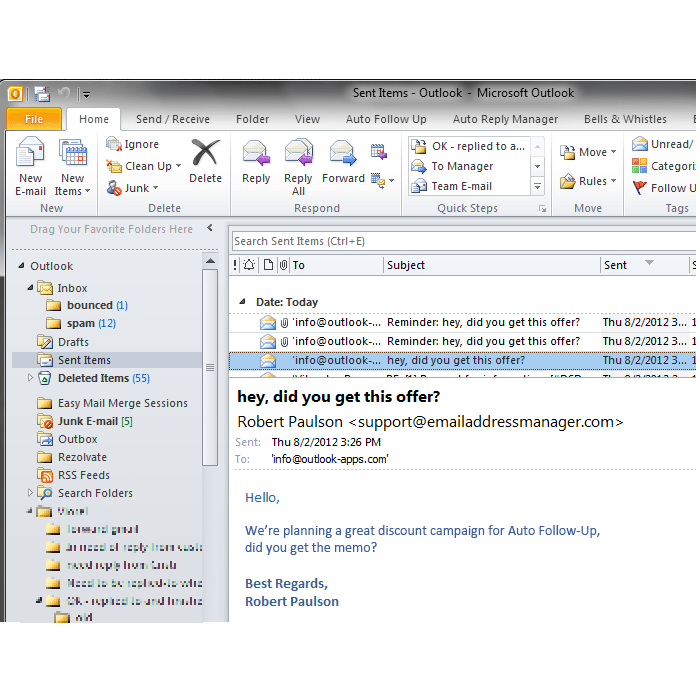Open the Auto Reply Manager tab
This screenshot has width=700, height=700.
pyautogui.click(x=505, y=119)
